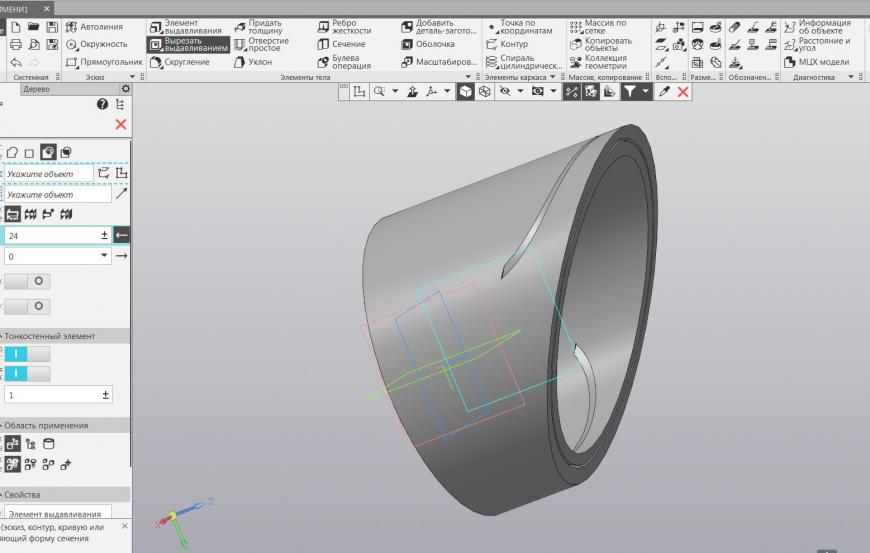
Task: Select the Прямоугольник rectangle tool
Action: coord(104,62)
